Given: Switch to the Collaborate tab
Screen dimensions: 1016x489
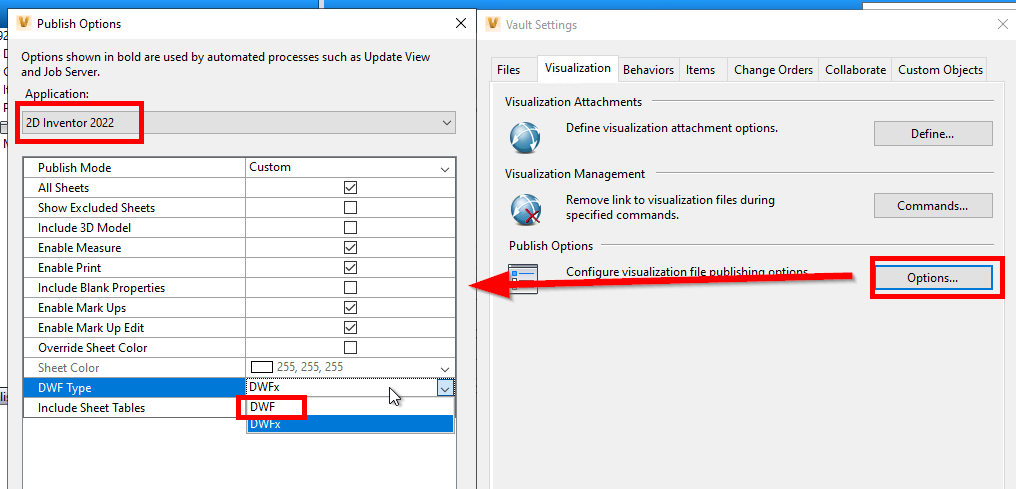Looking at the screenshot, I should click(855, 70).
